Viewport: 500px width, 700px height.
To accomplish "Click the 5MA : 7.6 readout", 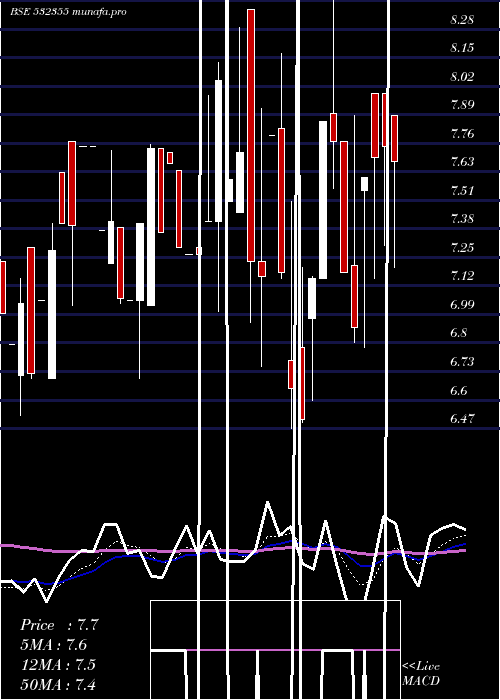I will pyautogui.click(x=54, y=645).
